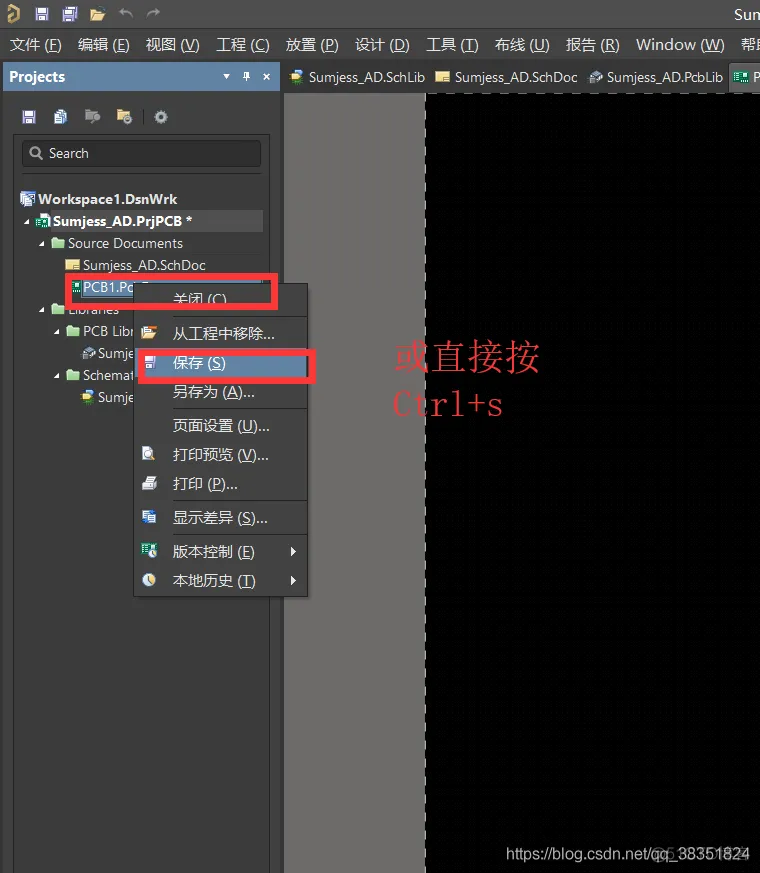Choose 打印预览 (V)... in context menu
This screenshot has width=760, height=873.
[221, 455]
